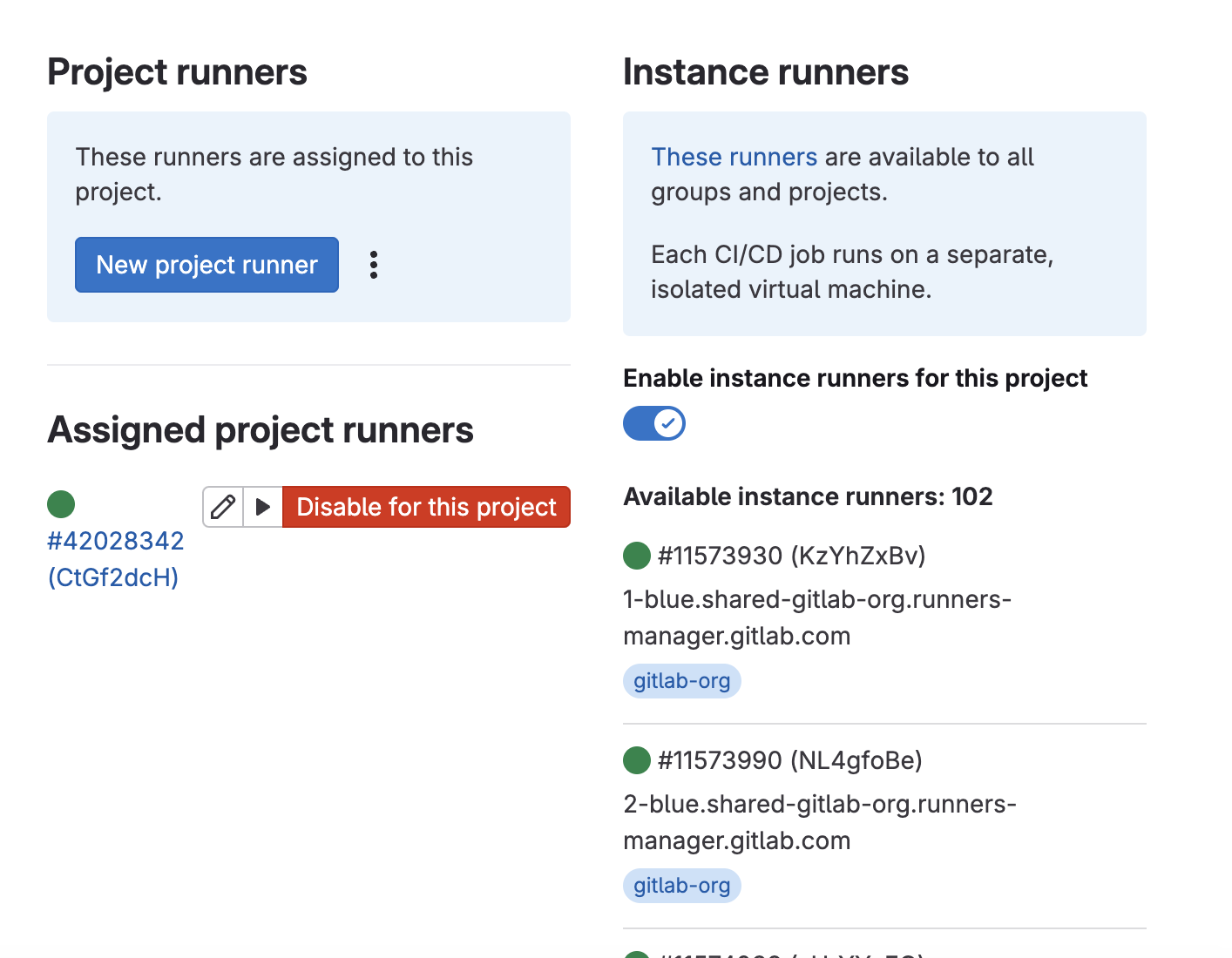This screenshot has height=958, width=1232.
Task: Click the online status icon for runner #11573990
Action: pyautogui.click(x=637, y=760)
